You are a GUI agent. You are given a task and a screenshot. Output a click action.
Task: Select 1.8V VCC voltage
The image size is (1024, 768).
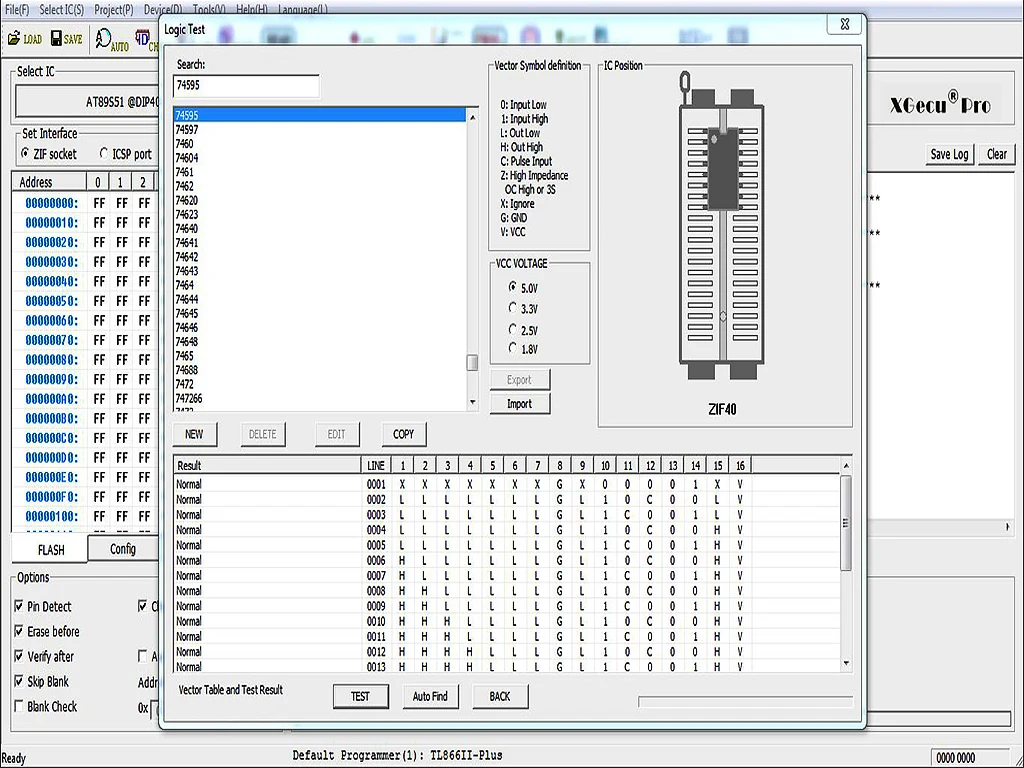click(513, 349)
